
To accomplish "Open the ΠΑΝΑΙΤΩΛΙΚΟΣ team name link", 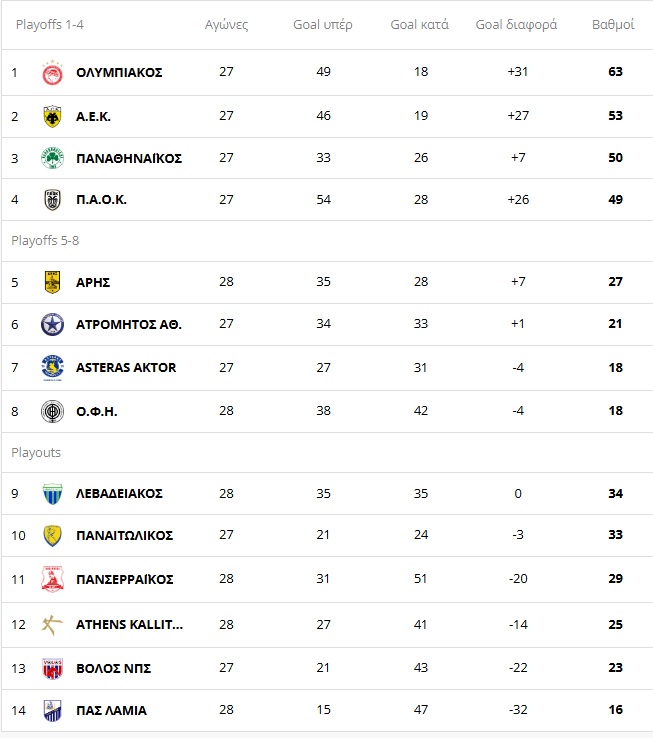I will click(125, 536).
